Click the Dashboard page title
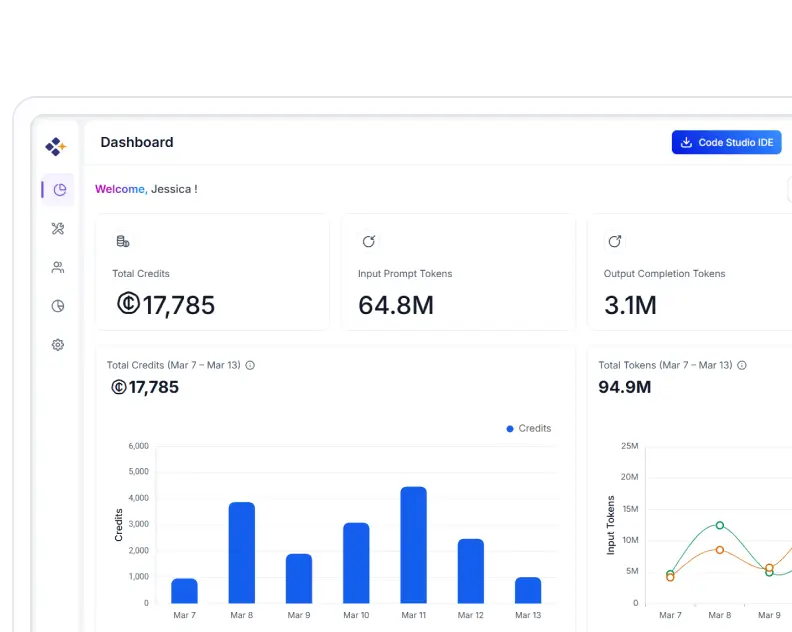The image size is (792, 632). (137, 142)
